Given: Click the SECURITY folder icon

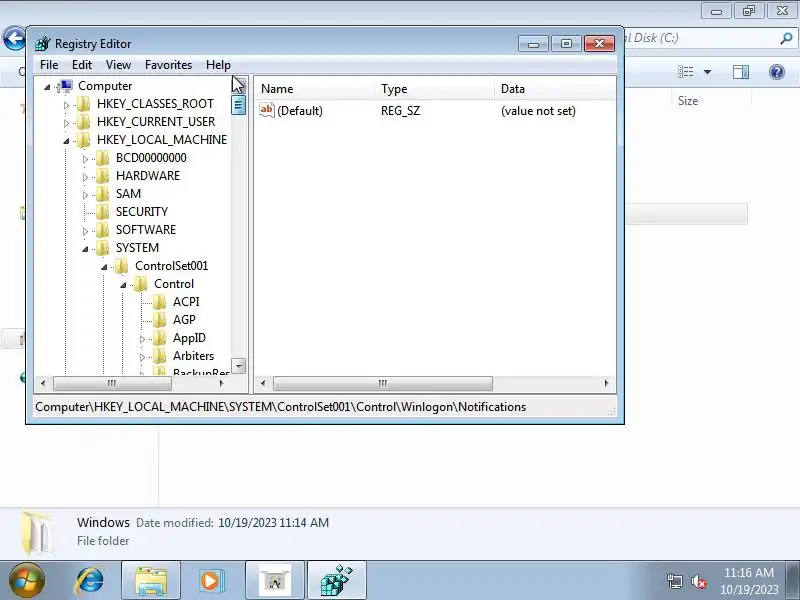Looking at the screenshot, I should (103, 212).
